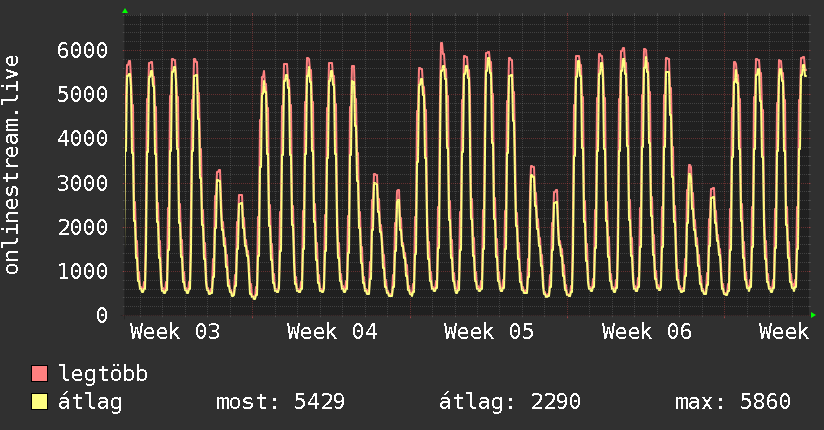The width and height of the screenshot is (824, 430).
Task: Click the 'max: 5860' maximum statistic
Action: point(733,402)
